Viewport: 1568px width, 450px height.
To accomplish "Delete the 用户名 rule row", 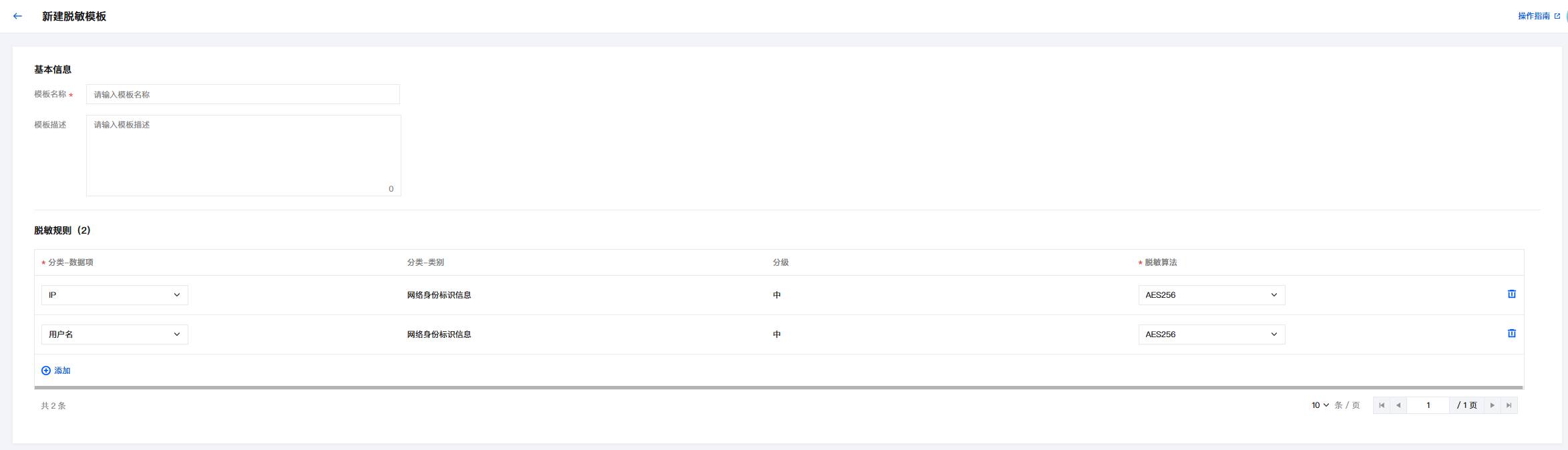I will pos(1512,333).
